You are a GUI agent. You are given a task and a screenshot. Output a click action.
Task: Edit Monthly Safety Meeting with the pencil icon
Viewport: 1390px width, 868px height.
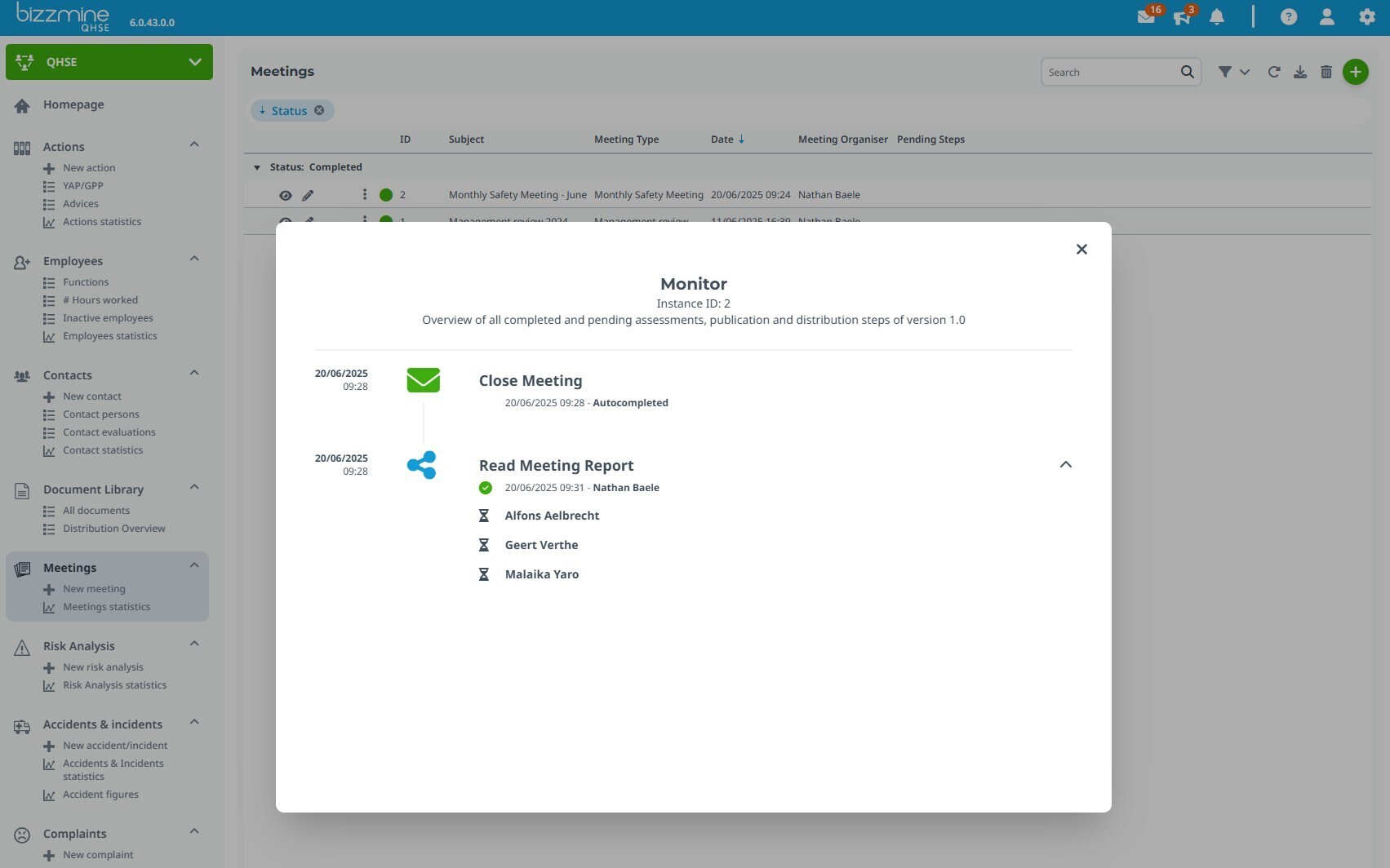[308, 195]
